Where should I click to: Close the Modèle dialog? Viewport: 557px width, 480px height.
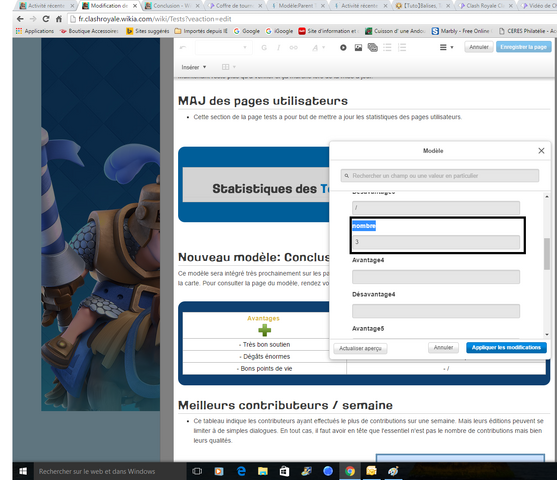click(541, 151)
